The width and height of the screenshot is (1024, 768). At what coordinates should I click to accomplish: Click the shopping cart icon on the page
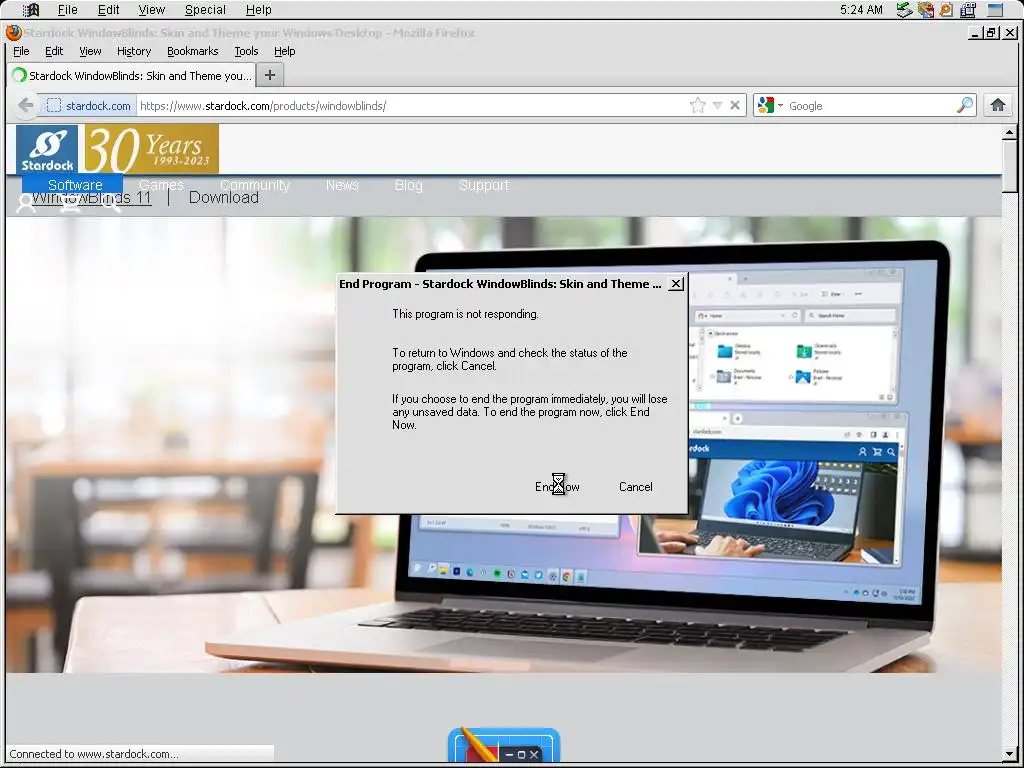click(x=71, y=204)
